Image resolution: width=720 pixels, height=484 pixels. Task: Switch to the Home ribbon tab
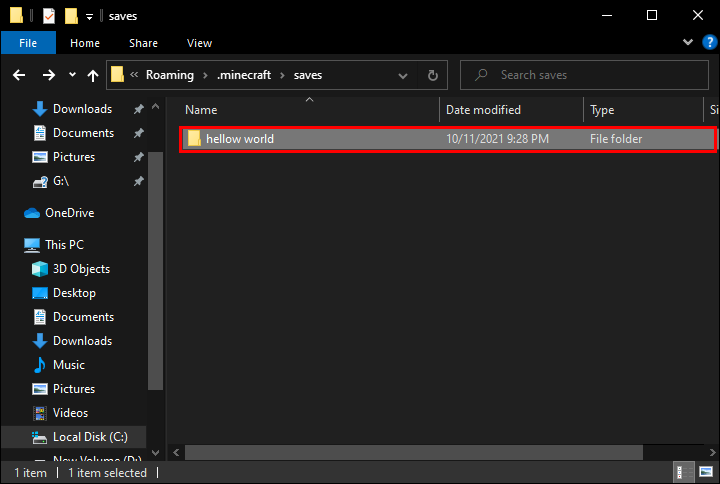pos(85,43)
